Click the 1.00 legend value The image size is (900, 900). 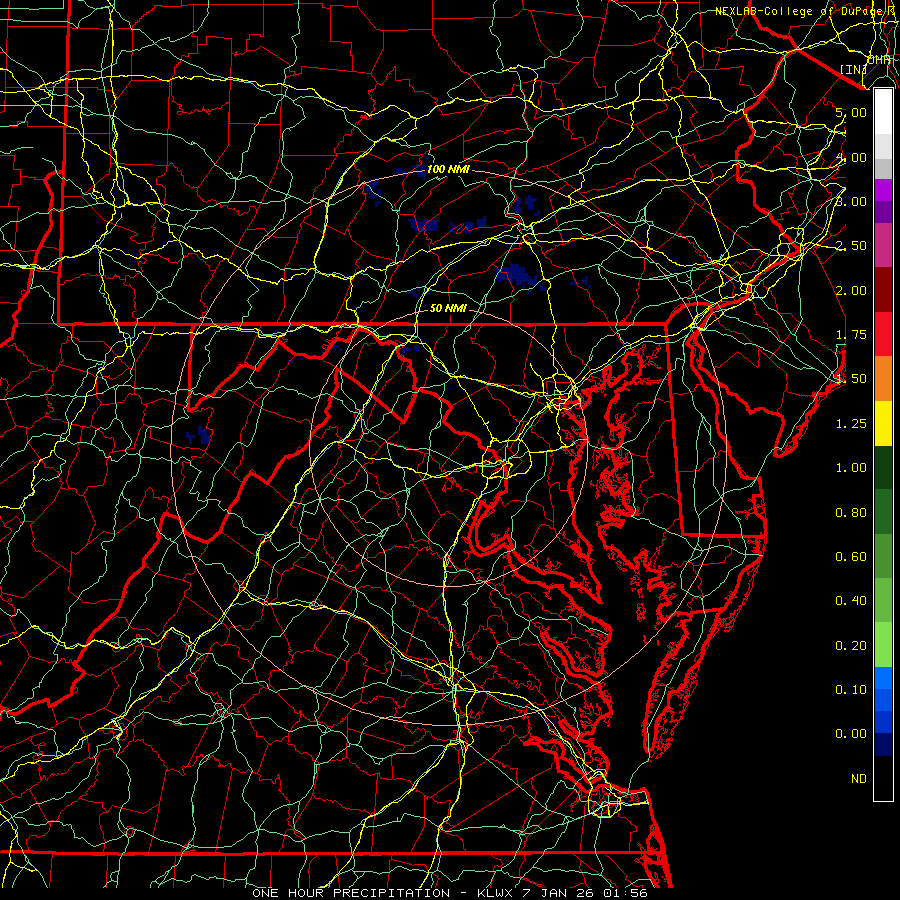851,468
